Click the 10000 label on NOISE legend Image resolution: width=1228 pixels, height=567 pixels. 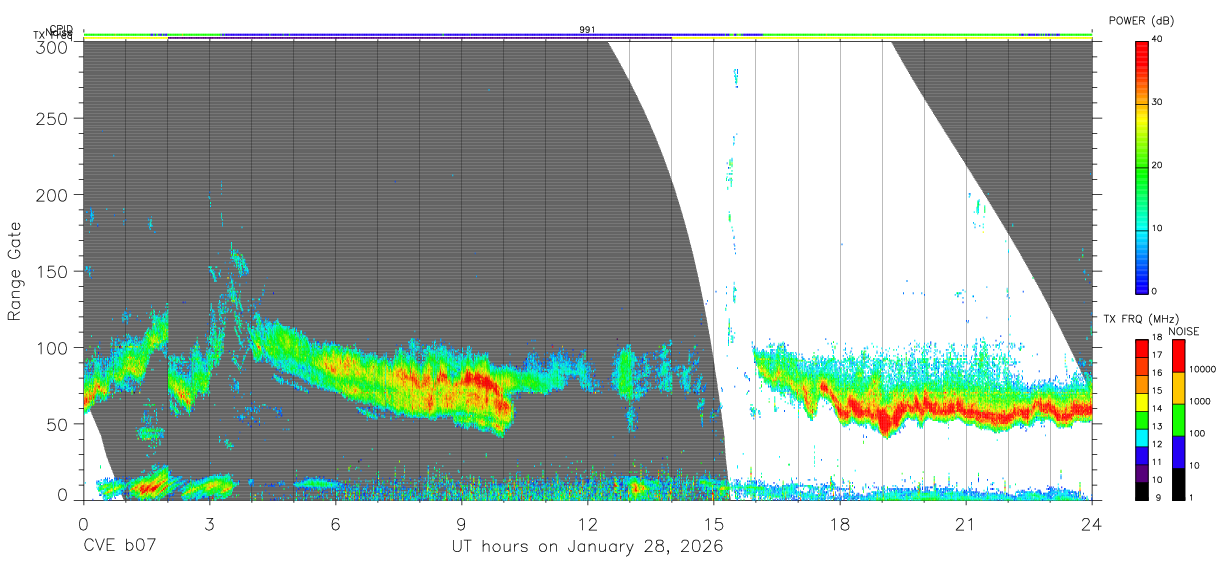tap(1202, 370)
